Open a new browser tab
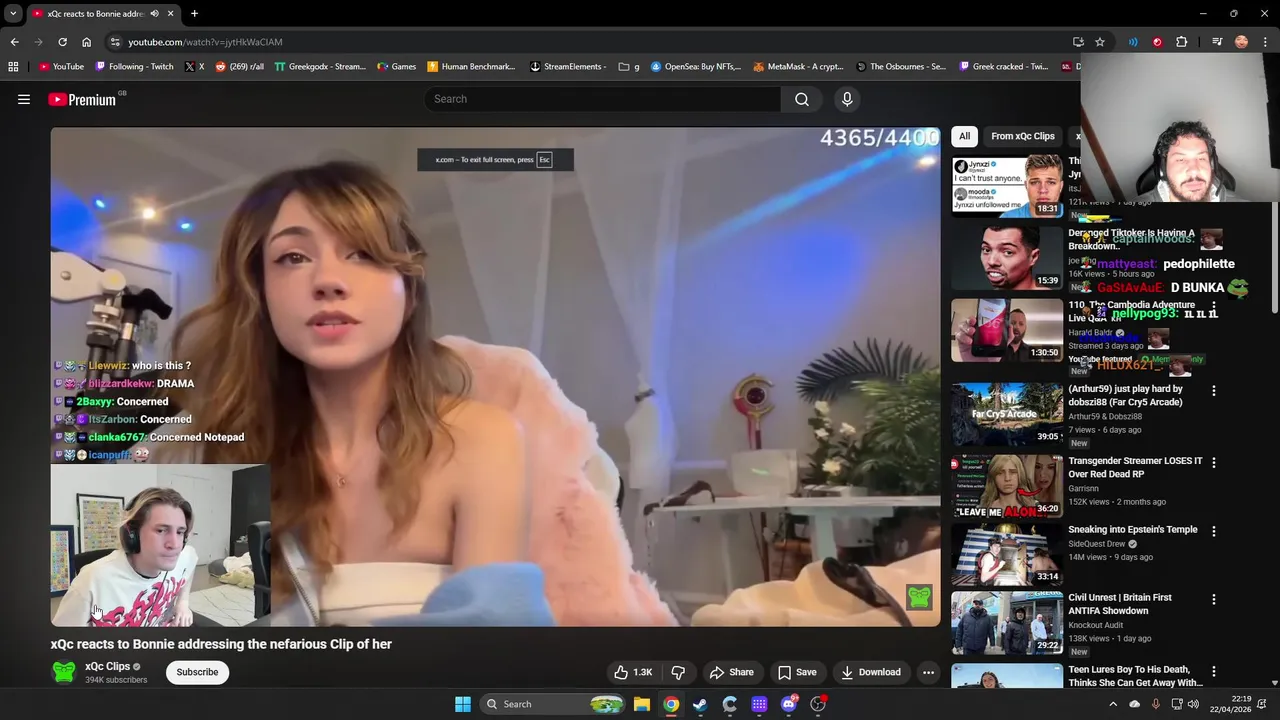 click(x=194, y=14)
